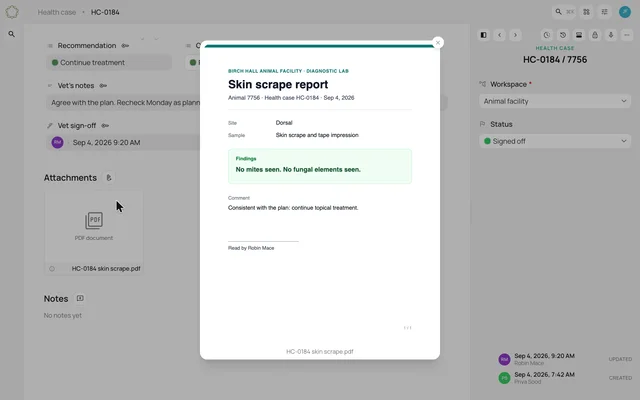Click the info icon left of HC-0184 skin scrape.pdf
Viewport: 640px width, 400px height.
tap(52, 269)
